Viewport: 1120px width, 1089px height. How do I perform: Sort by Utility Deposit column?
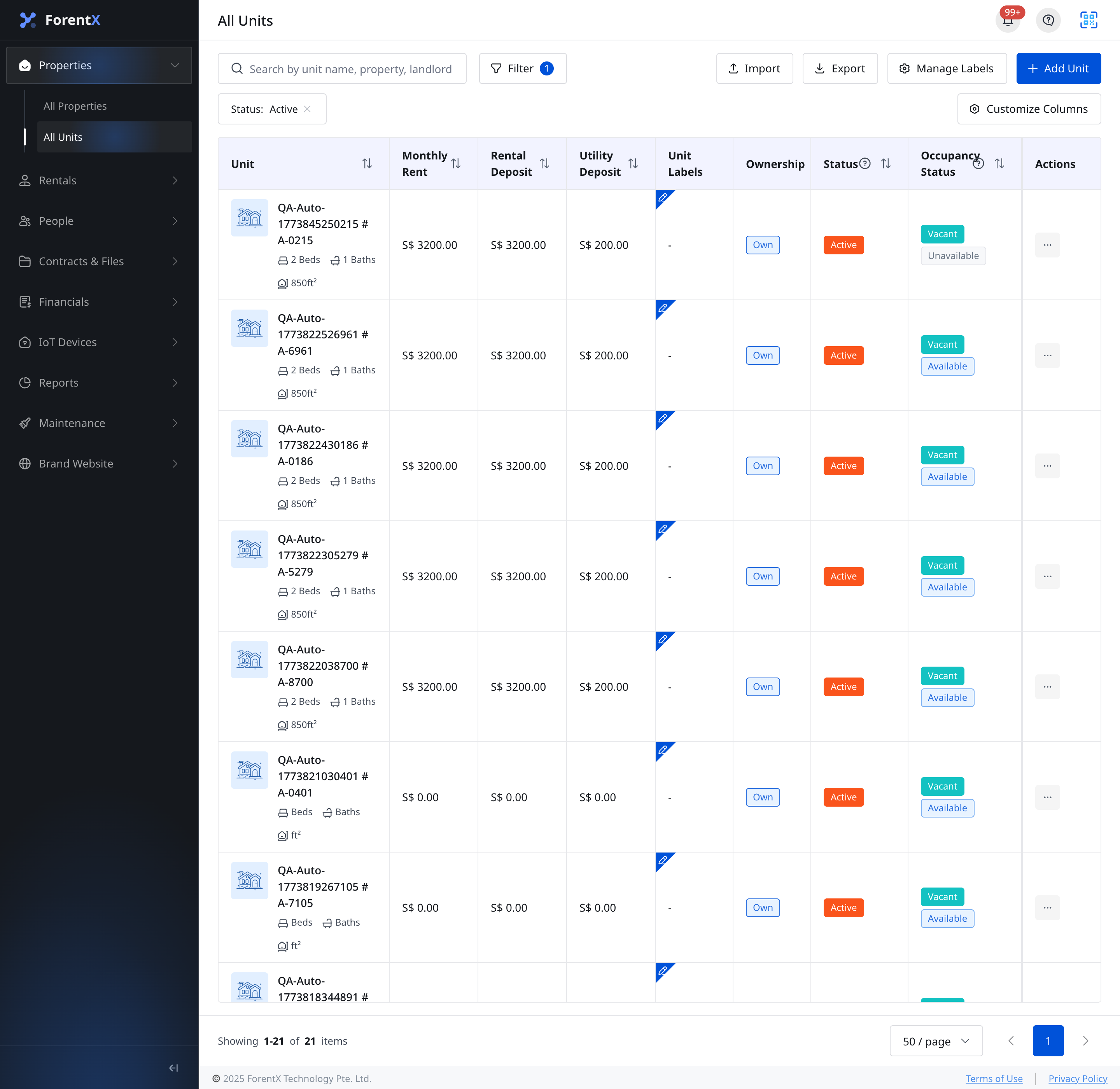tap(633, 164)
